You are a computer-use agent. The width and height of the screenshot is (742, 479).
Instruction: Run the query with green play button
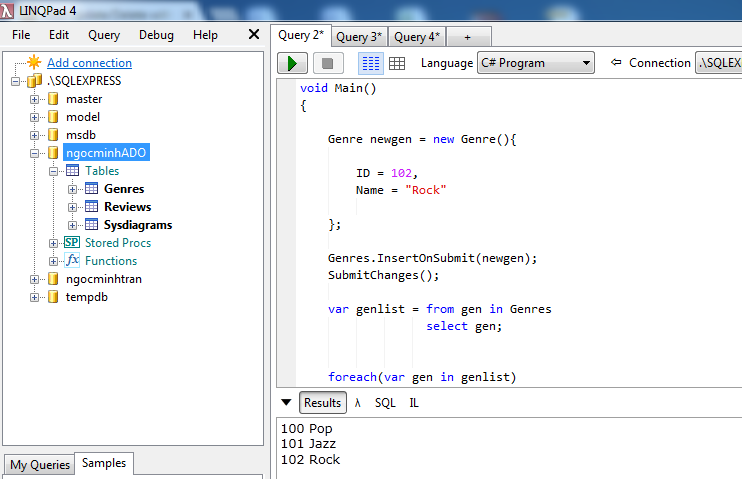[292, 63]
